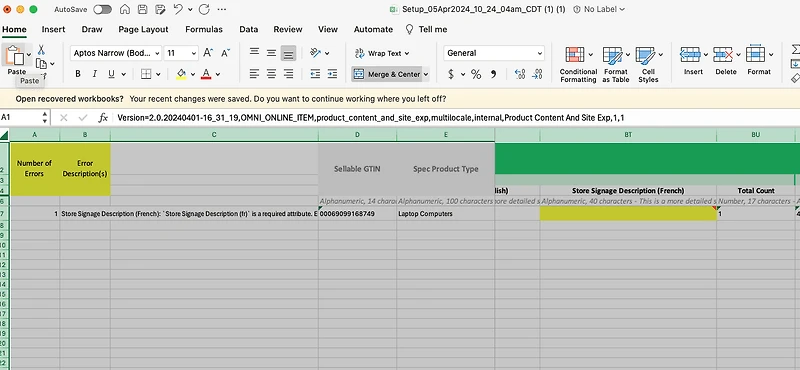Switch to the Page Layout tab

pyautogui.click(x=143, y=29)
